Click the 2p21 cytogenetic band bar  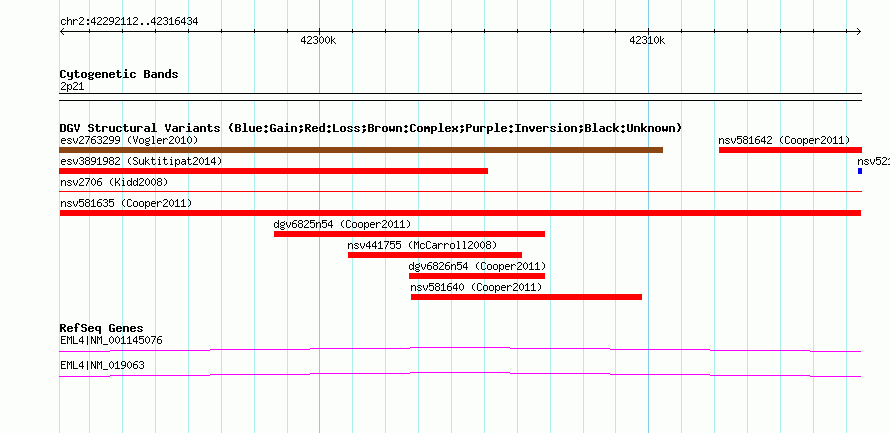pyautogui.click(x=460, y=97)
